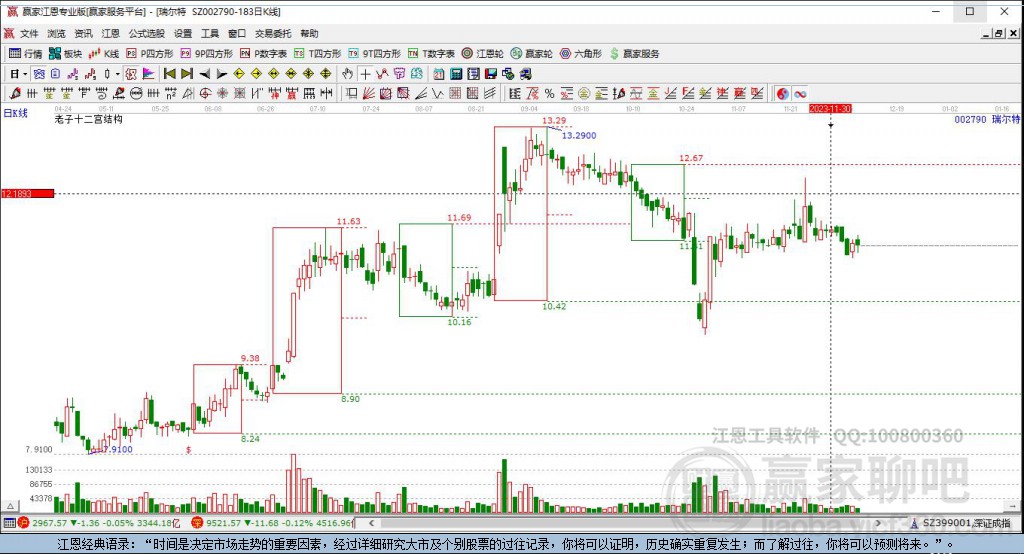1024x554 pixels.
Task: Click the 老子十二宫结构 label
Action: 88,119
